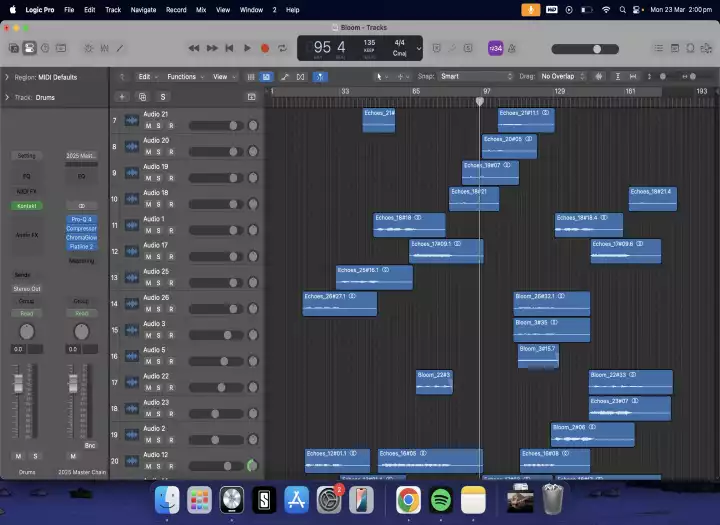Open the Navigate menu
Screen dimensions: 720x525
pyautogui.click(x=143, y=10)
